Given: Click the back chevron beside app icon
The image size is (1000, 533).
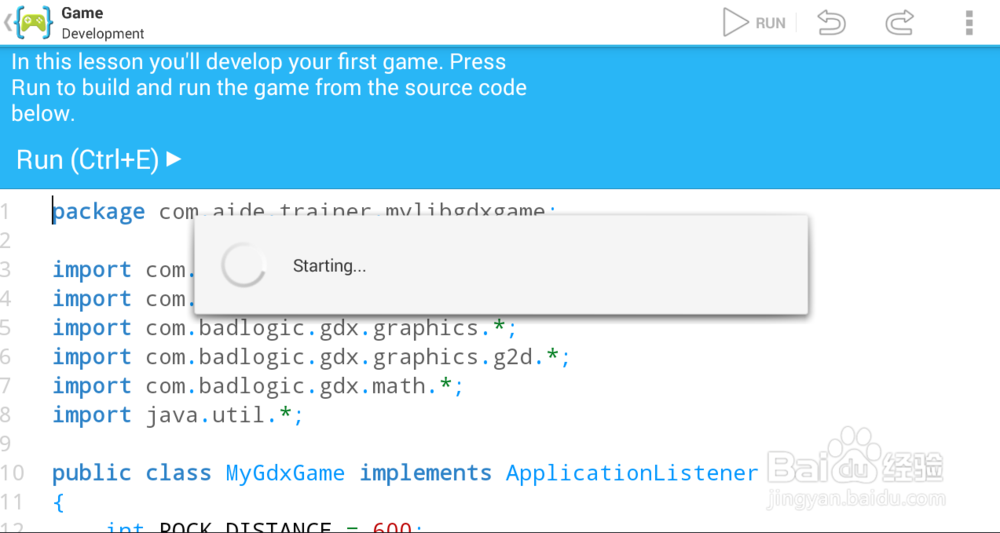Looking at the screenshot, I should point(8,22).
